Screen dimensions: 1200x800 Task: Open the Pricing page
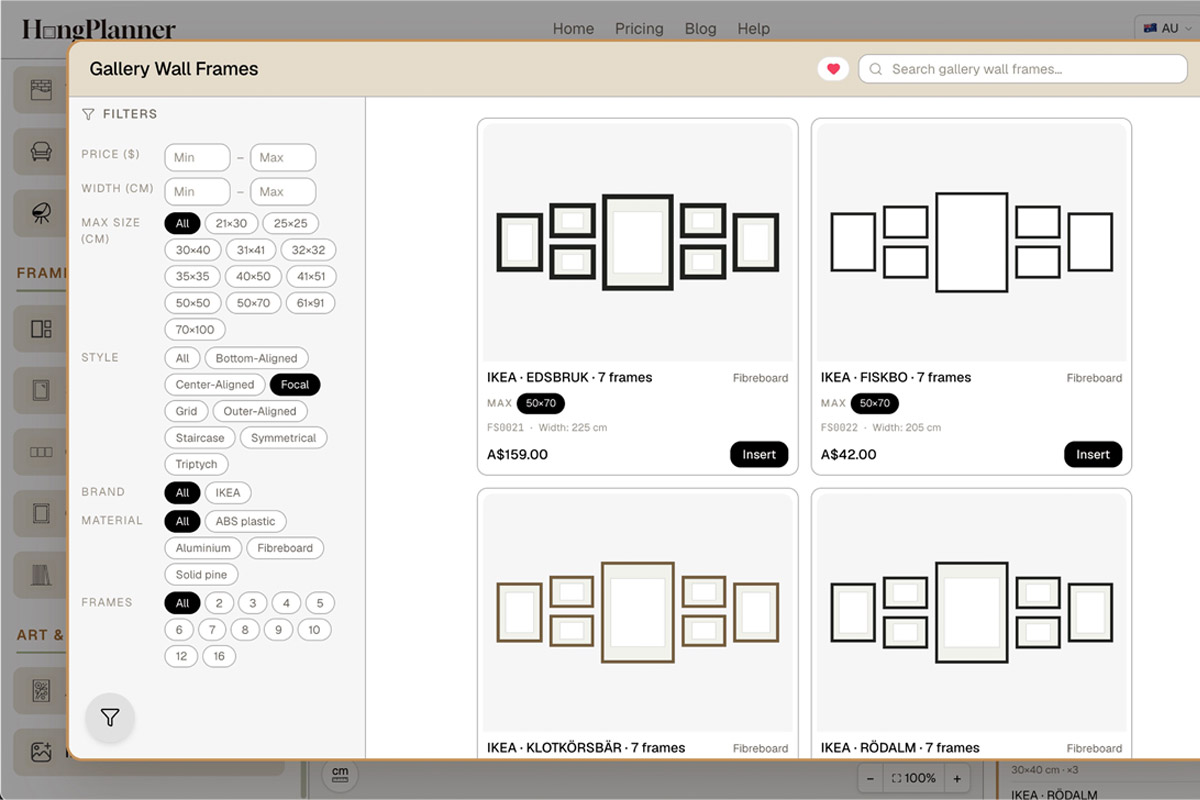click(639, 29)
